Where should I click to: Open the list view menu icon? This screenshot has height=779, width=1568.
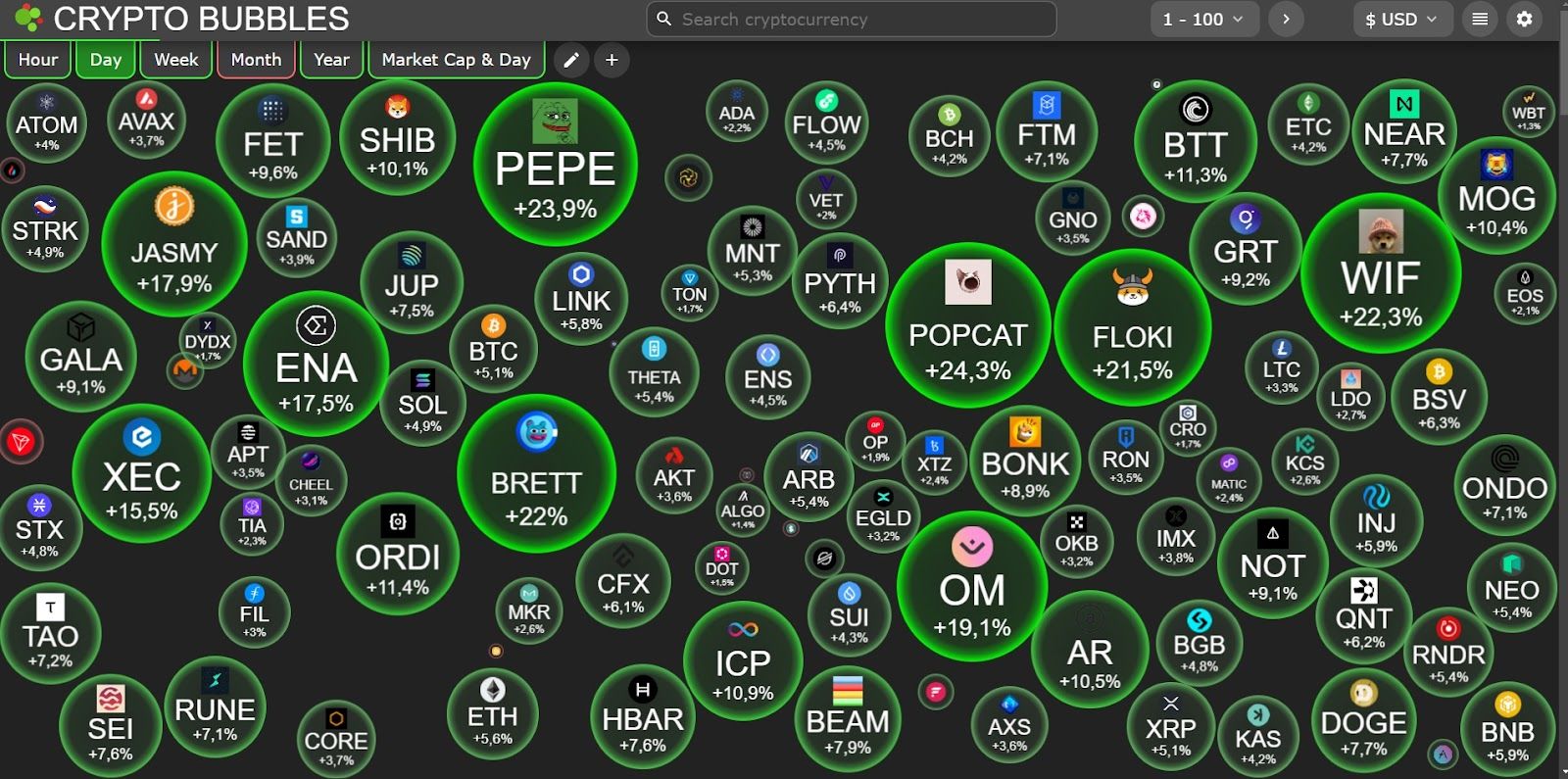[x=1480, y=19]
